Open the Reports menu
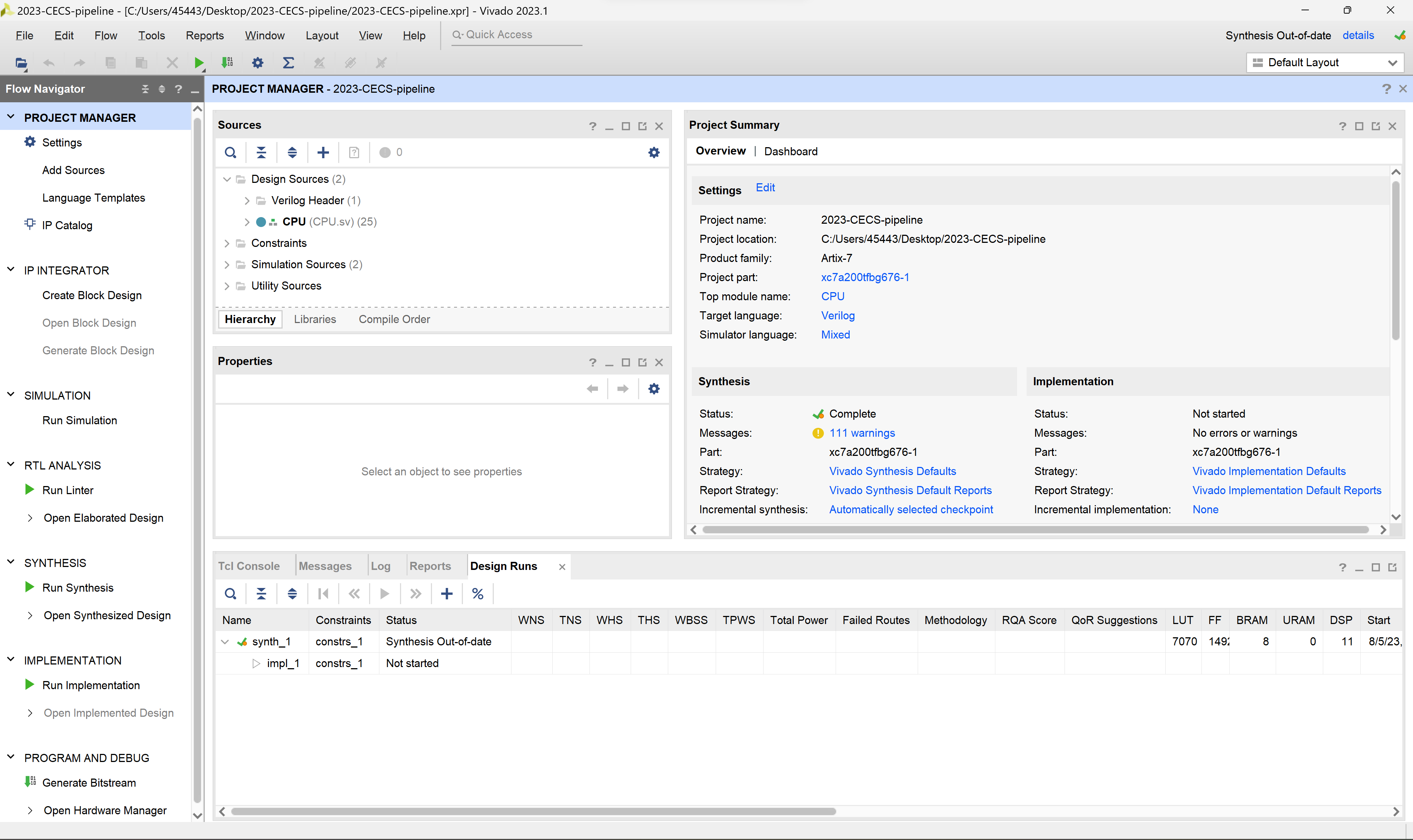 pyautogui.click(x=204, y=35)
